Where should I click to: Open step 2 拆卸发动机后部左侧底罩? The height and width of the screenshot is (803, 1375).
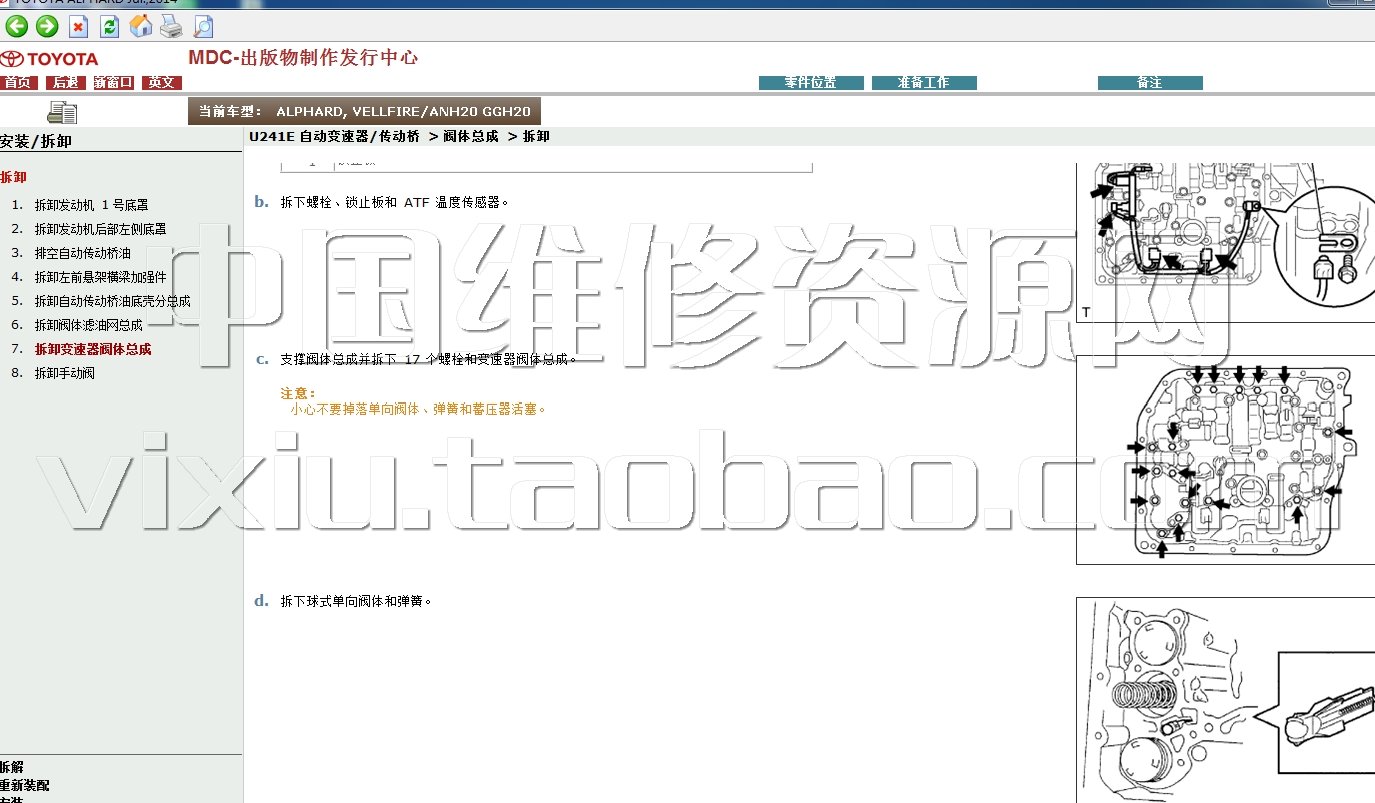coord(101,229)
